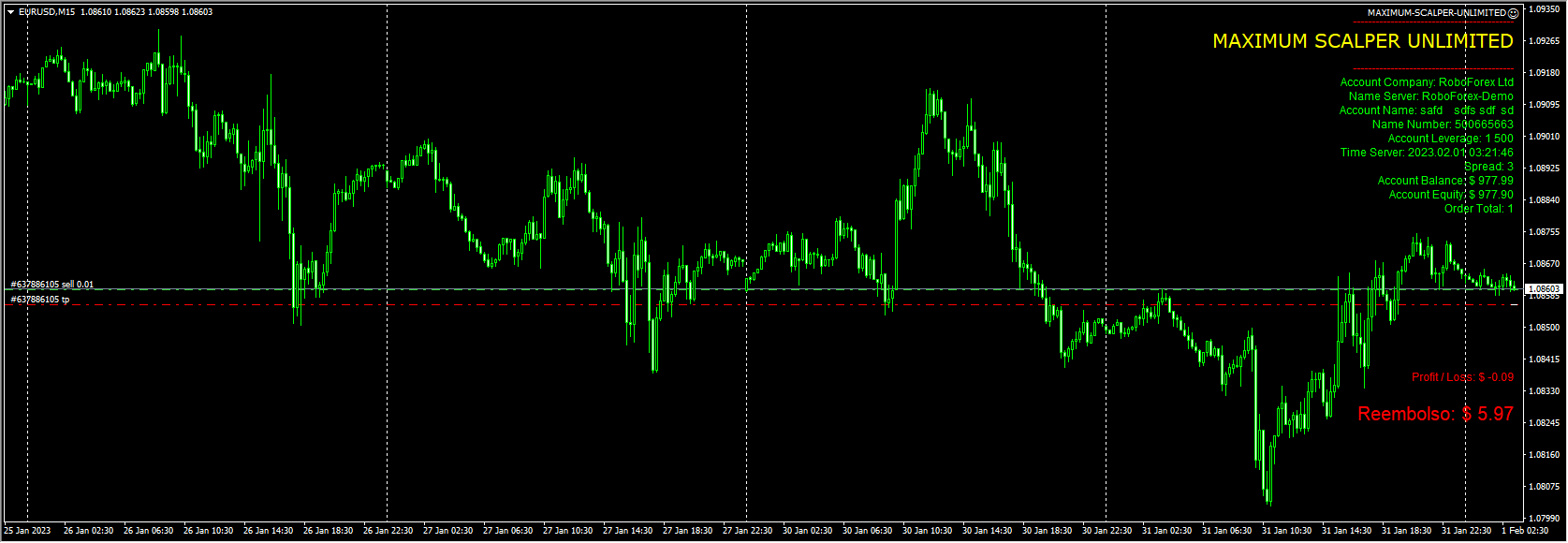
Task: Open the chart menu triangle beside EURUSD,M15
Action: point(10,12)
